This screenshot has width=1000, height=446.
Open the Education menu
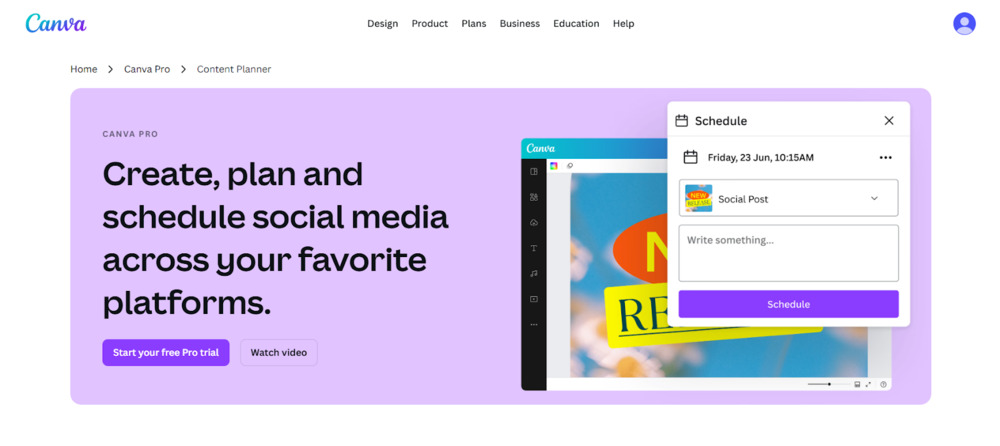577,24
